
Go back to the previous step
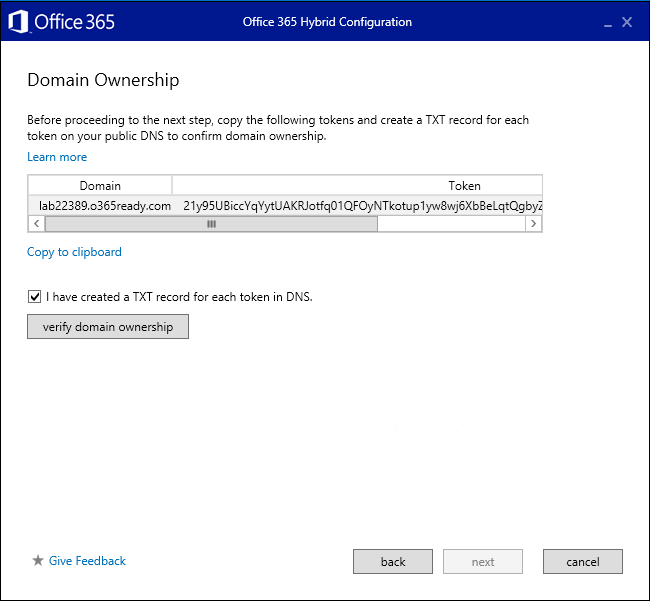pyautogui.click(x=393, y=562)
